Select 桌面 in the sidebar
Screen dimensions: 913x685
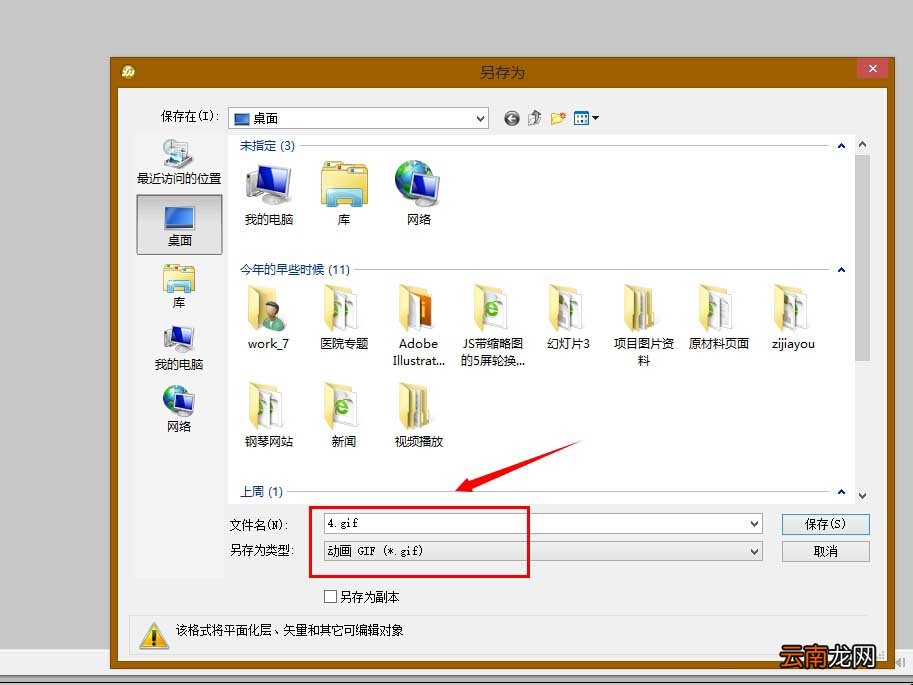click(x=179, y=225)
